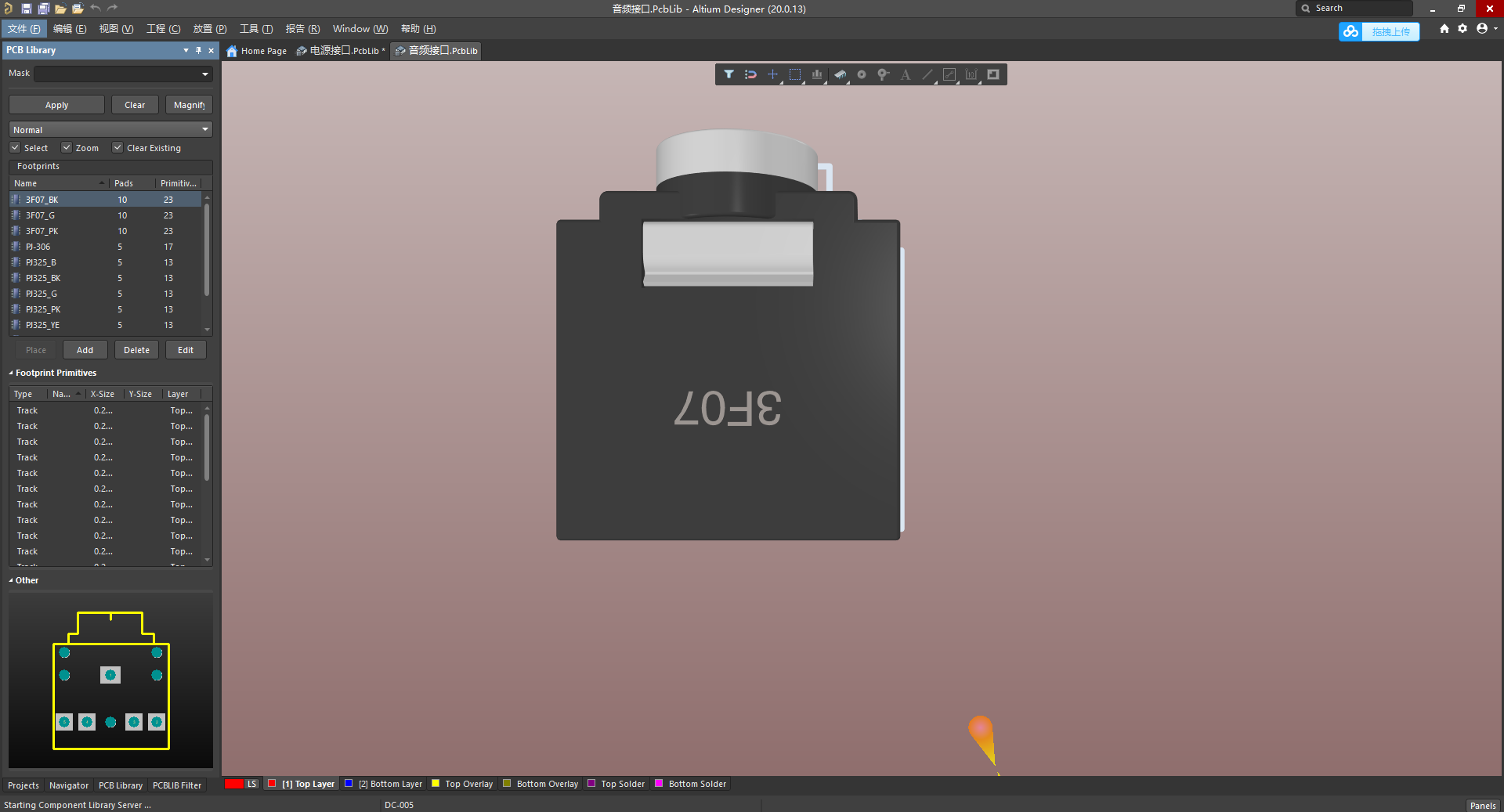The image size is (1504, 812).
Task: Open the 编辑 (E) menu
Action: click(70, 29)
